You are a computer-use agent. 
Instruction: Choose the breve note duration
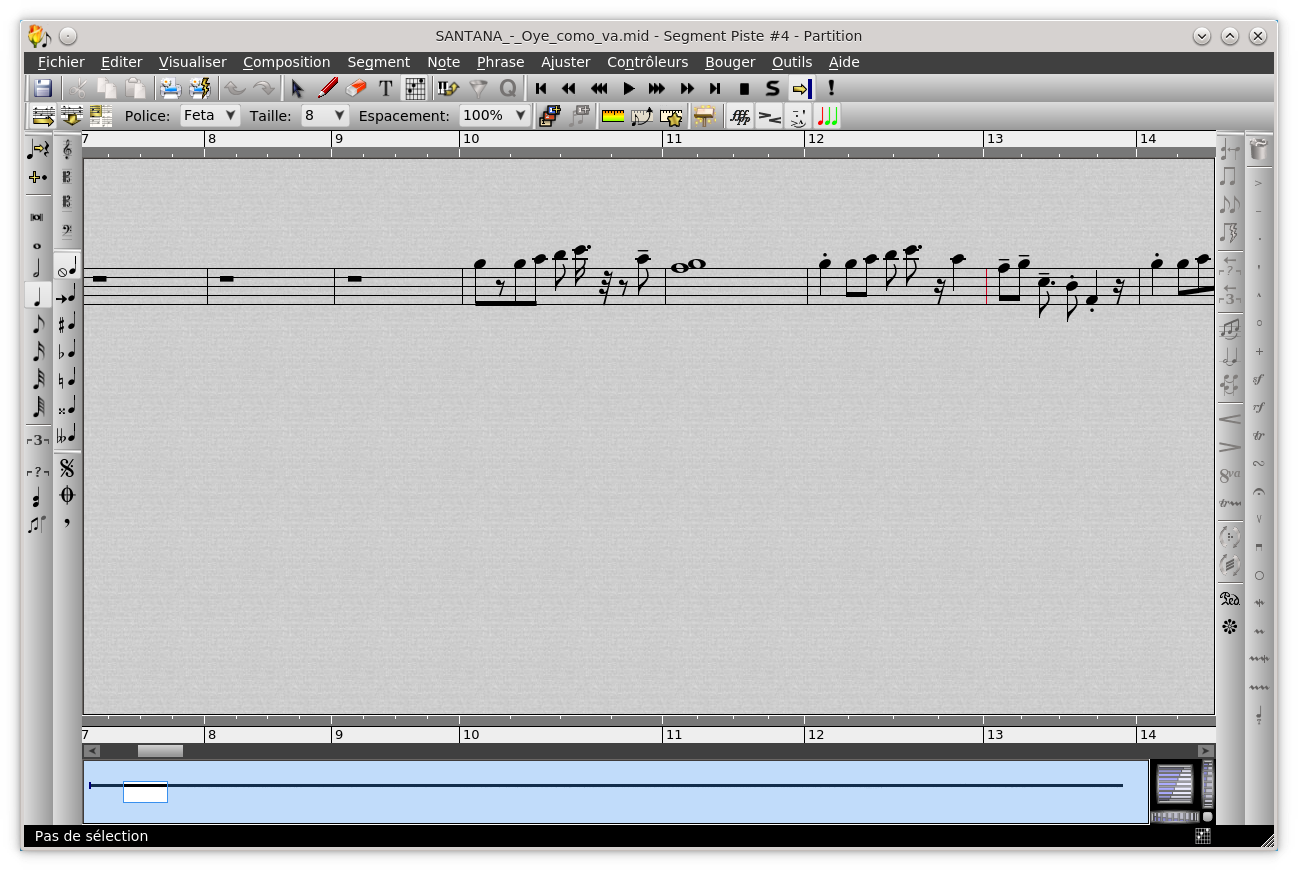pos(38,217)
